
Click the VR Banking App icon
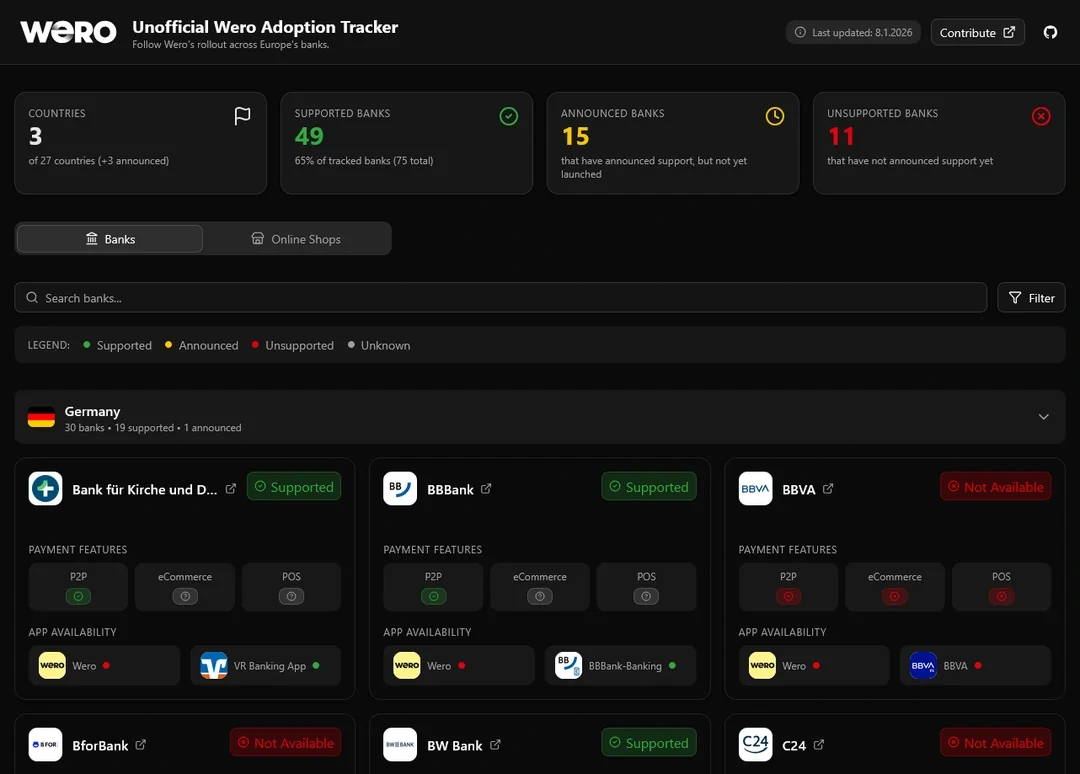pos(214,666)
